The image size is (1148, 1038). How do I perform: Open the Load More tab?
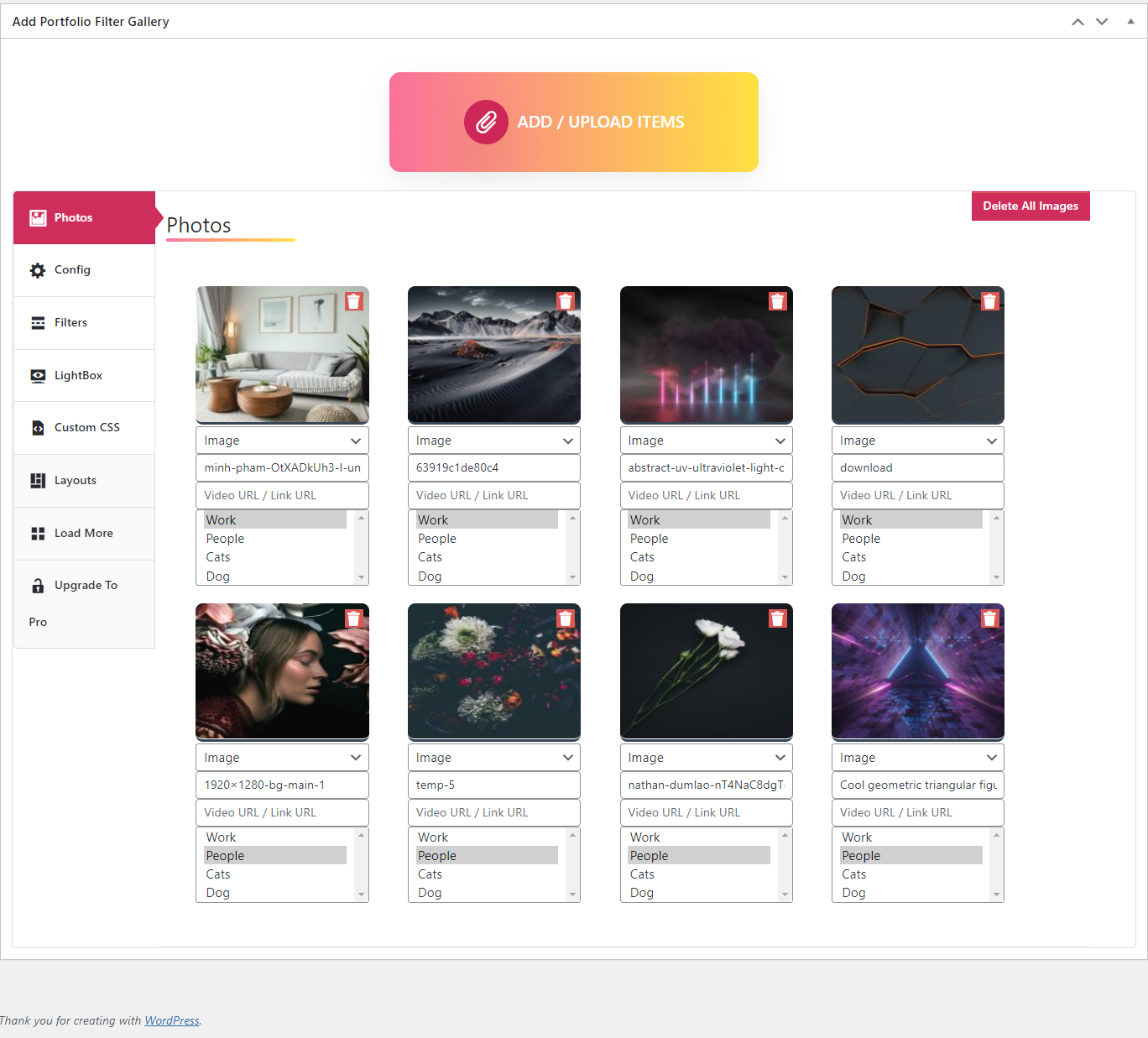pos(84,534)
